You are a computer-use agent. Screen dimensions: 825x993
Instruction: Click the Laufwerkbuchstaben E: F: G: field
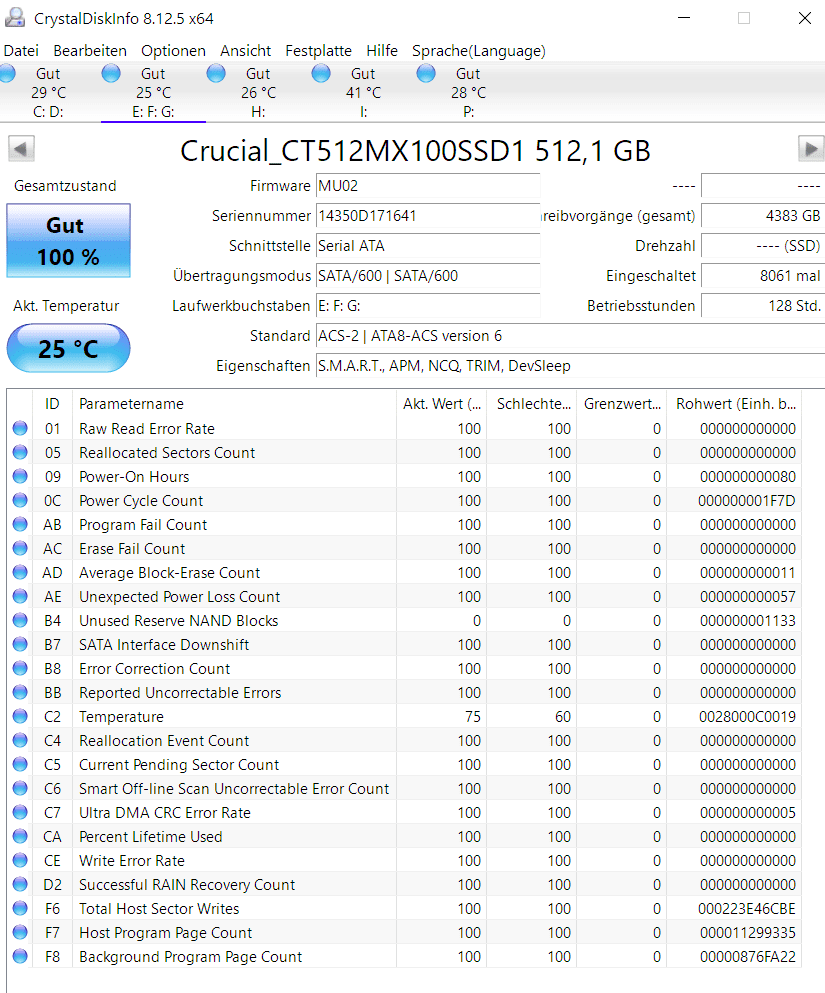[x=428, y=306]
